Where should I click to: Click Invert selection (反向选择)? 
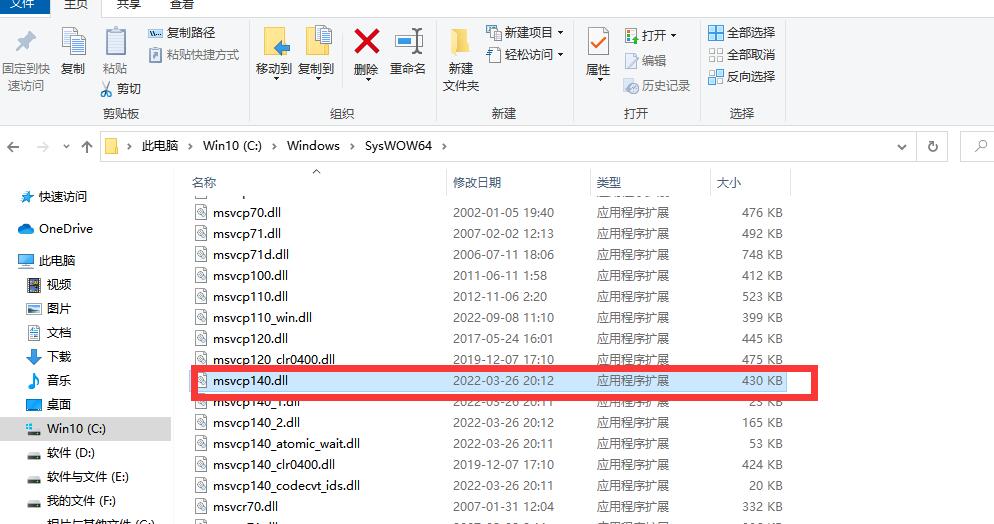point(742,77)
